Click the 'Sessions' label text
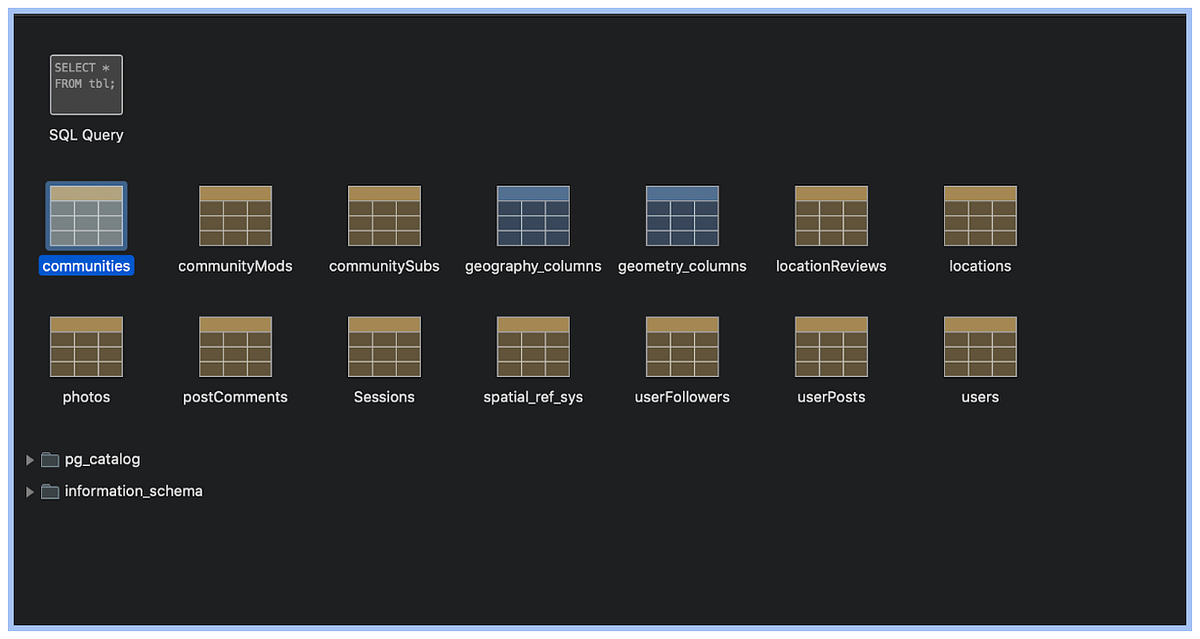 pos(384,397)
